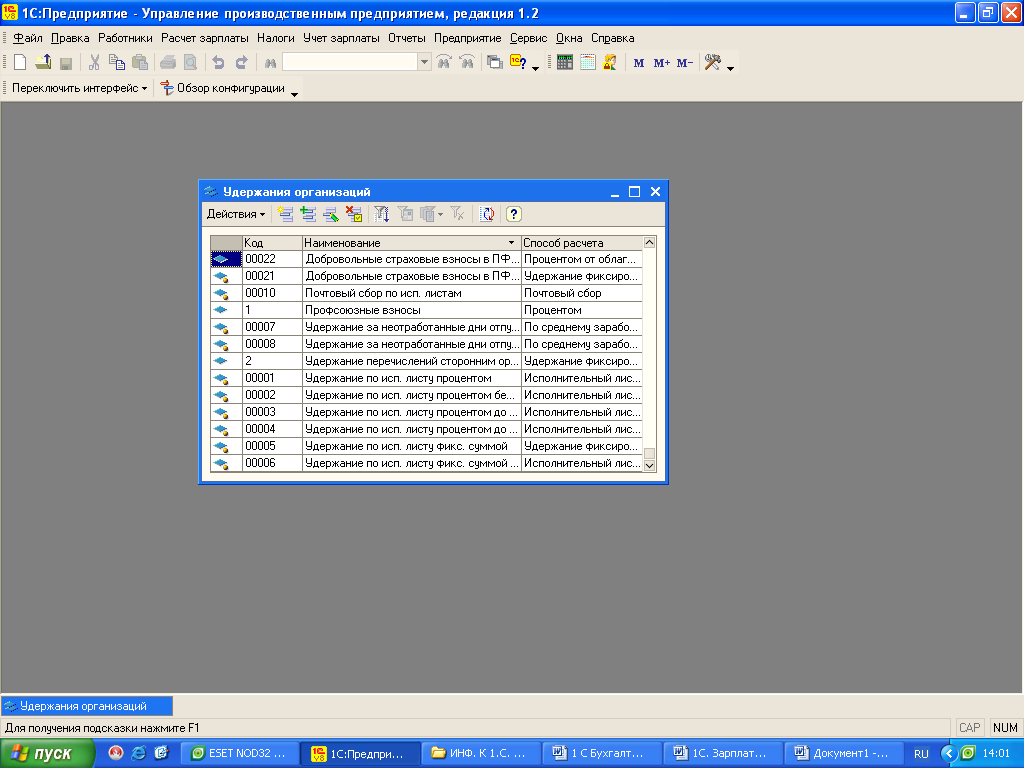
Task: Click the Add new item icon in list window
Action: point(285,214)
